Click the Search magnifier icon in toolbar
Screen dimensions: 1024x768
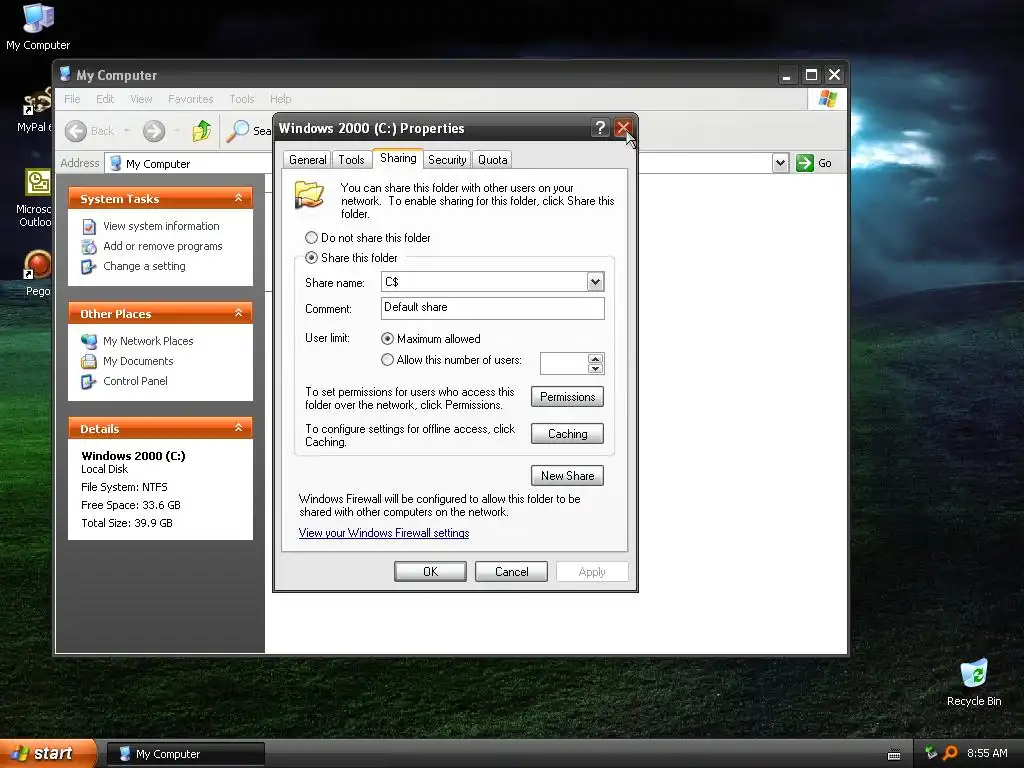click(x=237, y=131)
